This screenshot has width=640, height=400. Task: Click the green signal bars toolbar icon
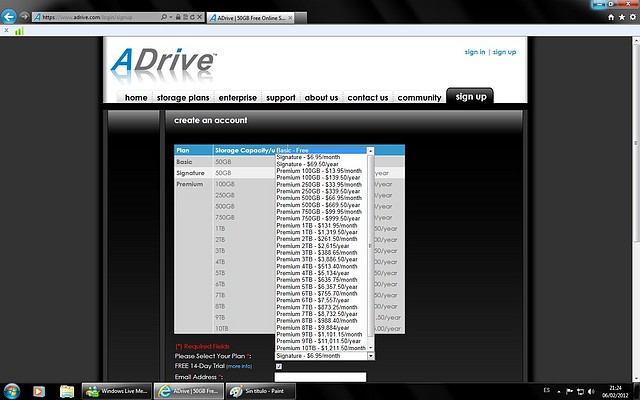tap(19, 31)
